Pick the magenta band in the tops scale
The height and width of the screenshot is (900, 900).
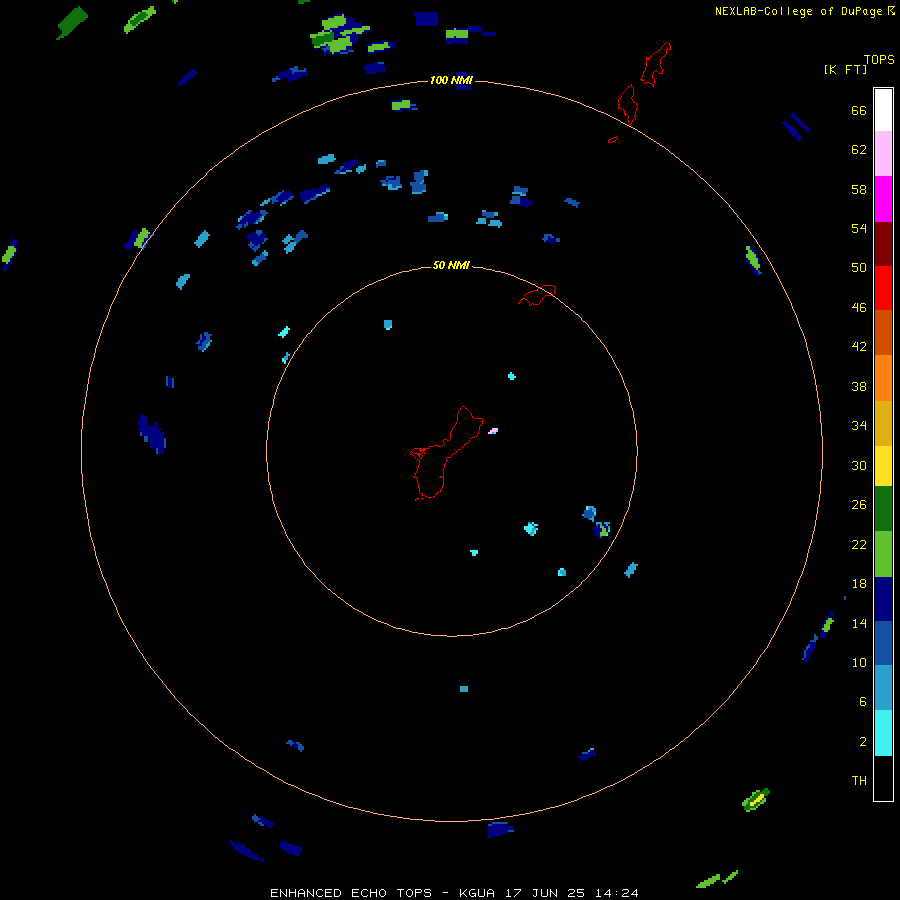coord(883,199)
